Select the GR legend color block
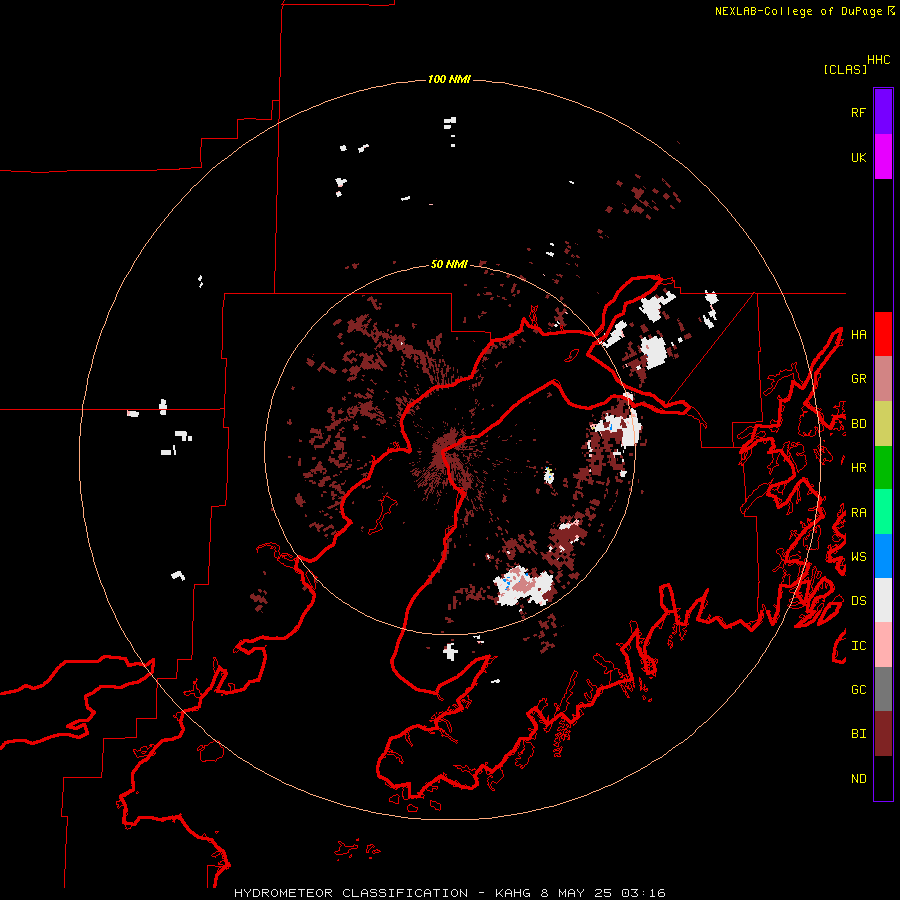Viewport: 900px width, 900px height. pos(883,379)
